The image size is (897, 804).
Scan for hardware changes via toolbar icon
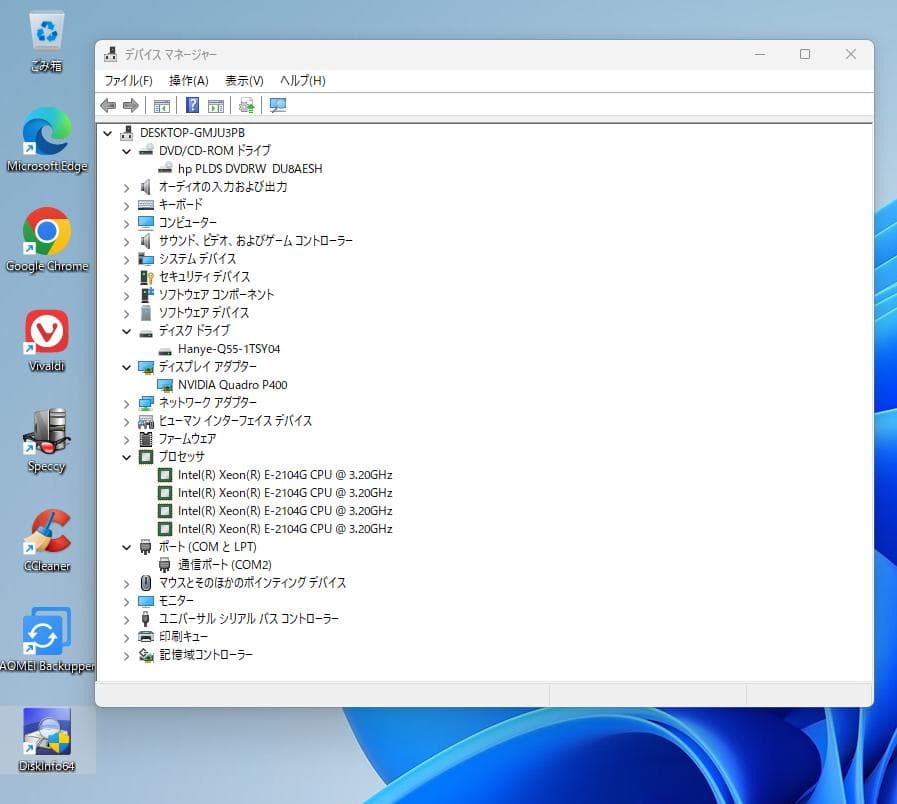pyautogui.click(x=276, y=105)
